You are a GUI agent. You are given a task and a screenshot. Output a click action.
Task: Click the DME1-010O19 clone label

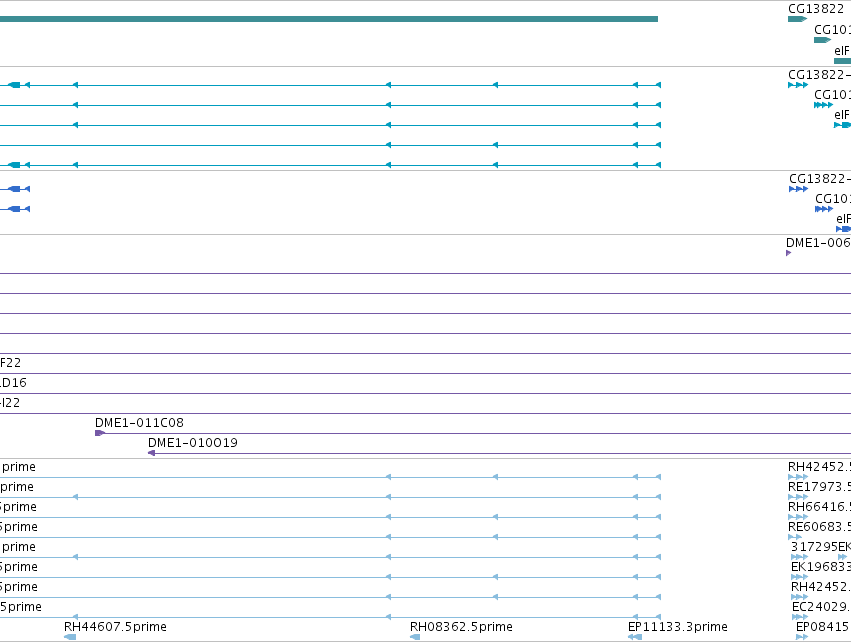coord(193,443)
